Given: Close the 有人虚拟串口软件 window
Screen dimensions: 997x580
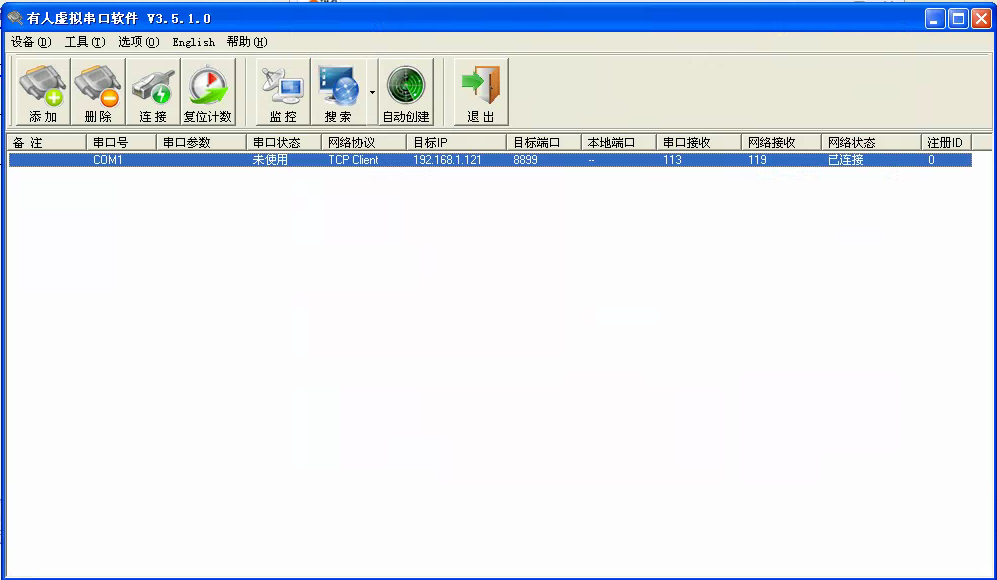Looking at the screenshot, I should [981, 18].
